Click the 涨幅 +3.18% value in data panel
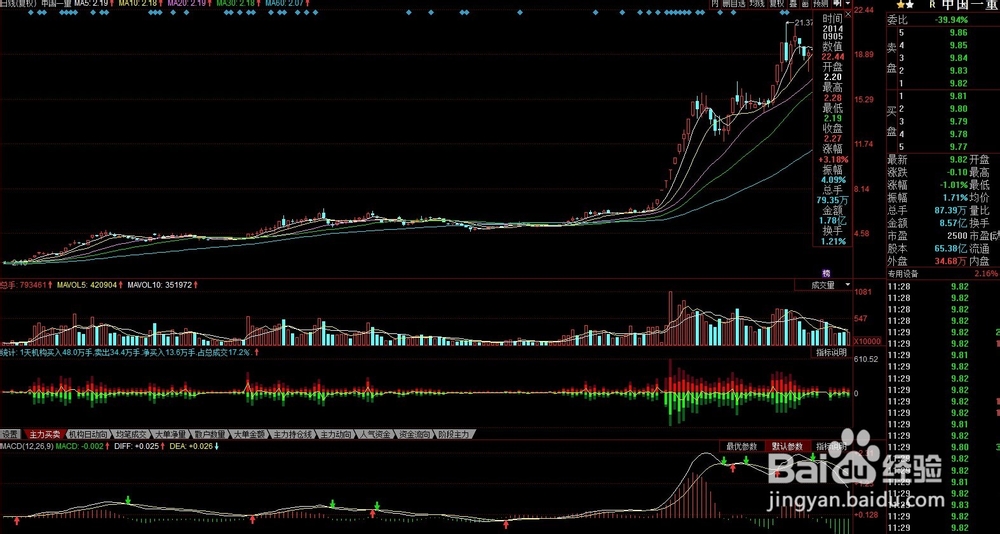Image resolution: width=1000 pixels, height=534 pixels. click(833, 159)
